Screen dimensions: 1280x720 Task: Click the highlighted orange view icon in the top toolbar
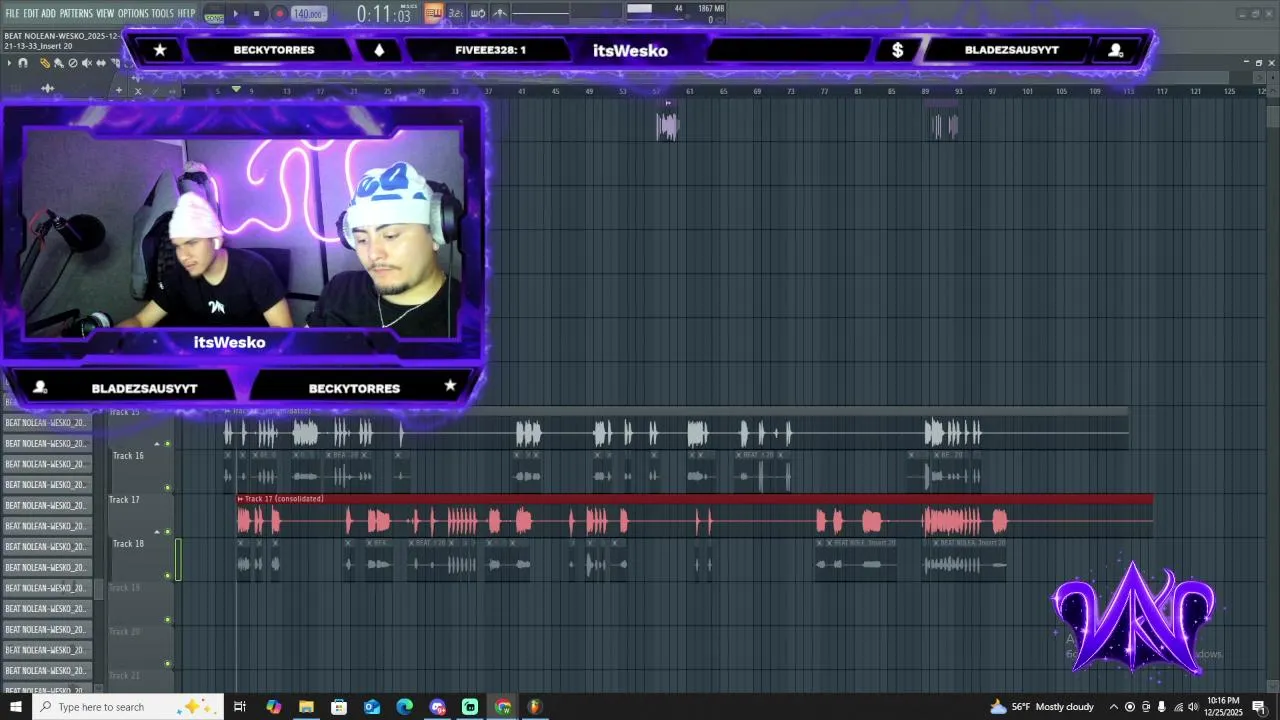[434, 13]
